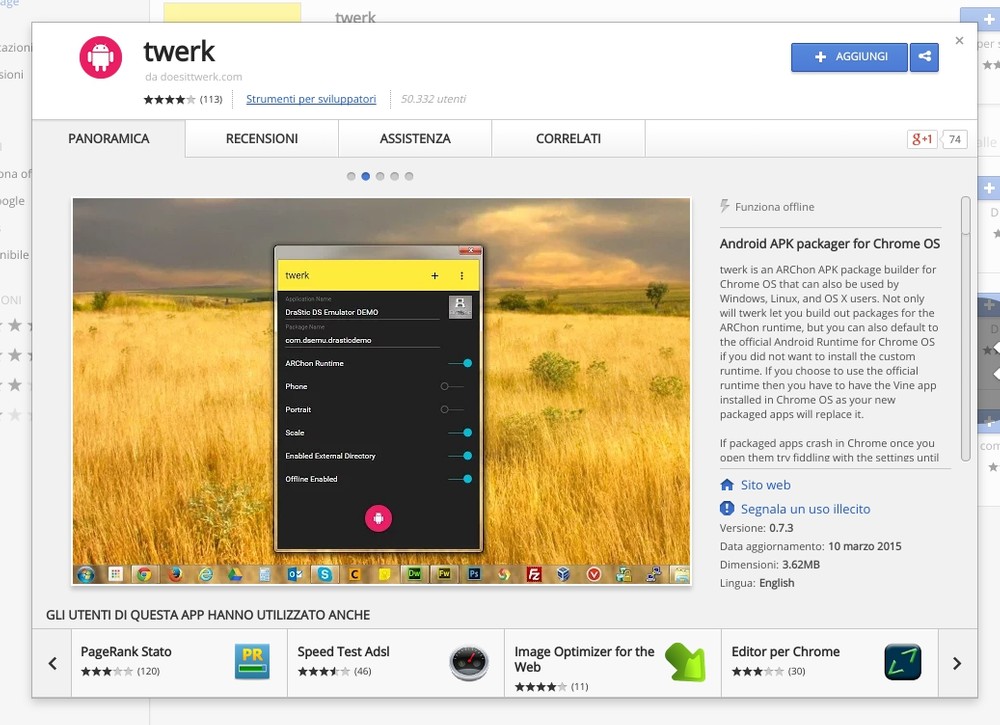Switch to the ASSISTENZA tab
The width and height of the screenshot is (1000, 725).
[415, 138]
